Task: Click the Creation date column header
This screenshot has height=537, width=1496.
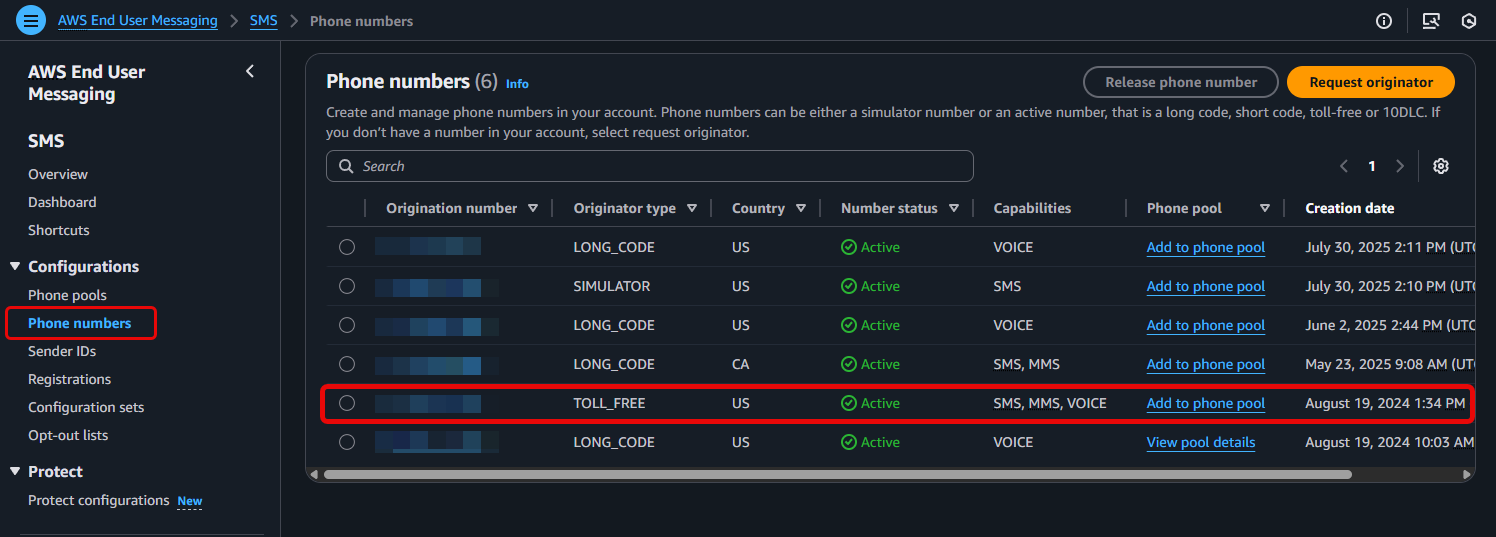Action: pyautogui.click(x=1350, y=208)
